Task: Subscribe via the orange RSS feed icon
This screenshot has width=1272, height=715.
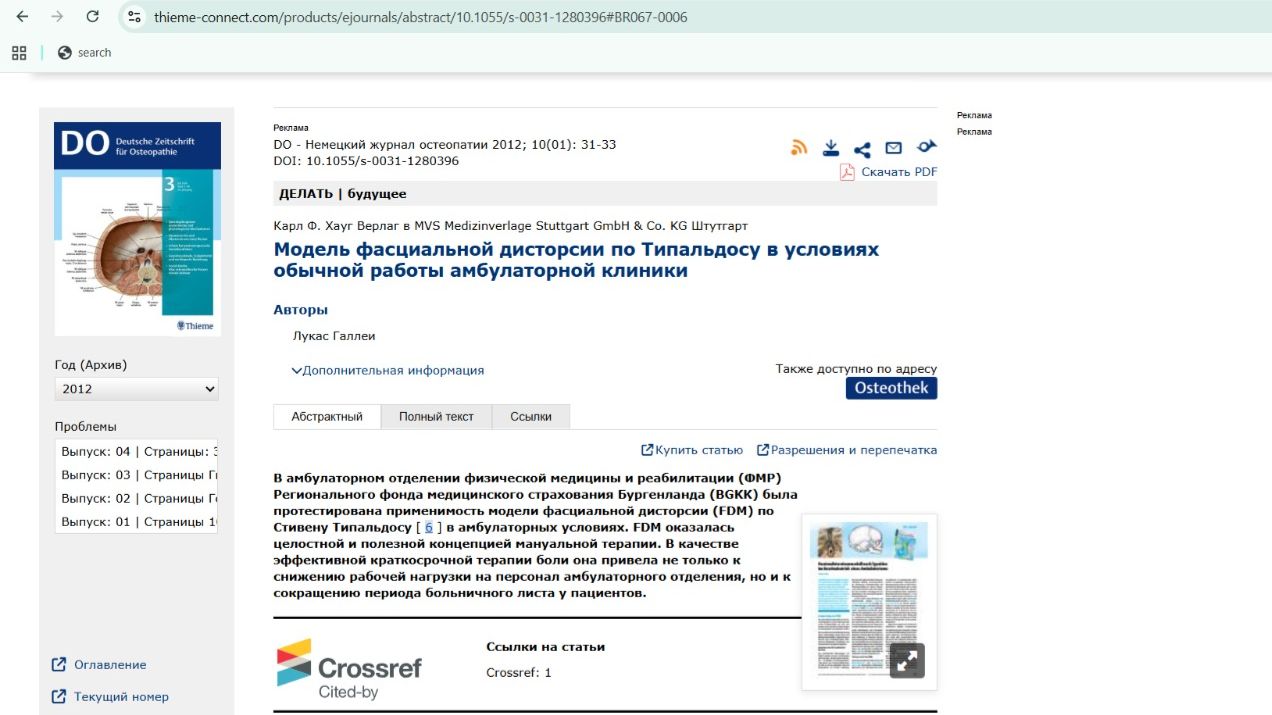Action: [x=799, y=148]
